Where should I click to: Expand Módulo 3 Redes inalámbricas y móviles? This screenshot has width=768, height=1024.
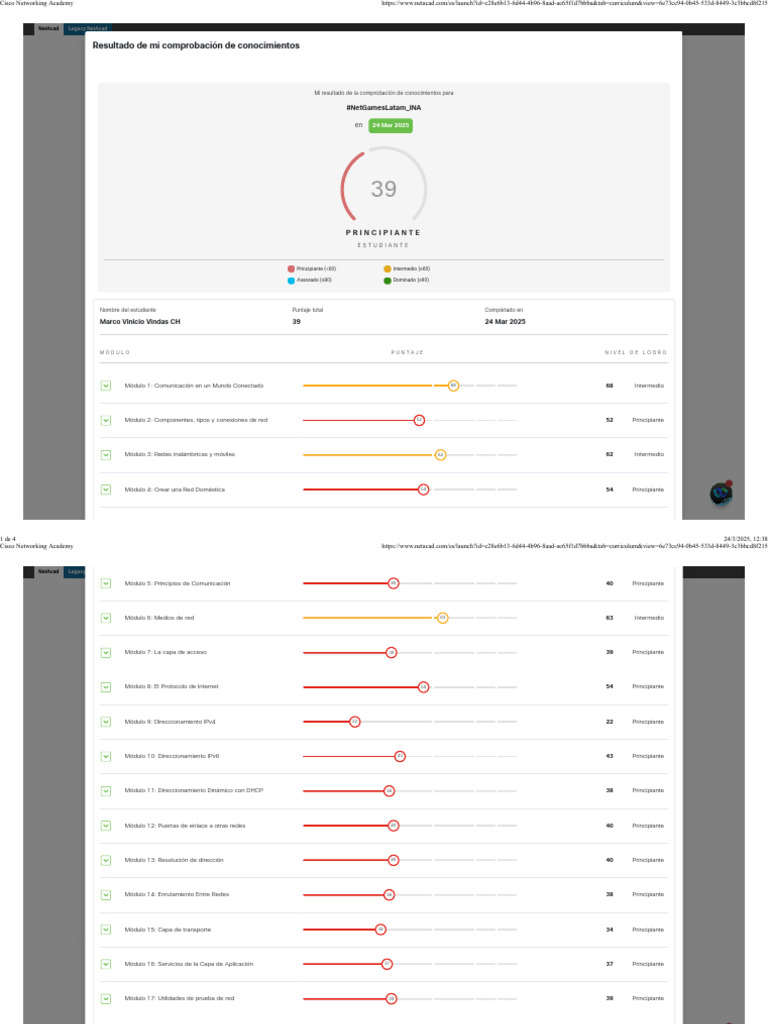106,455
